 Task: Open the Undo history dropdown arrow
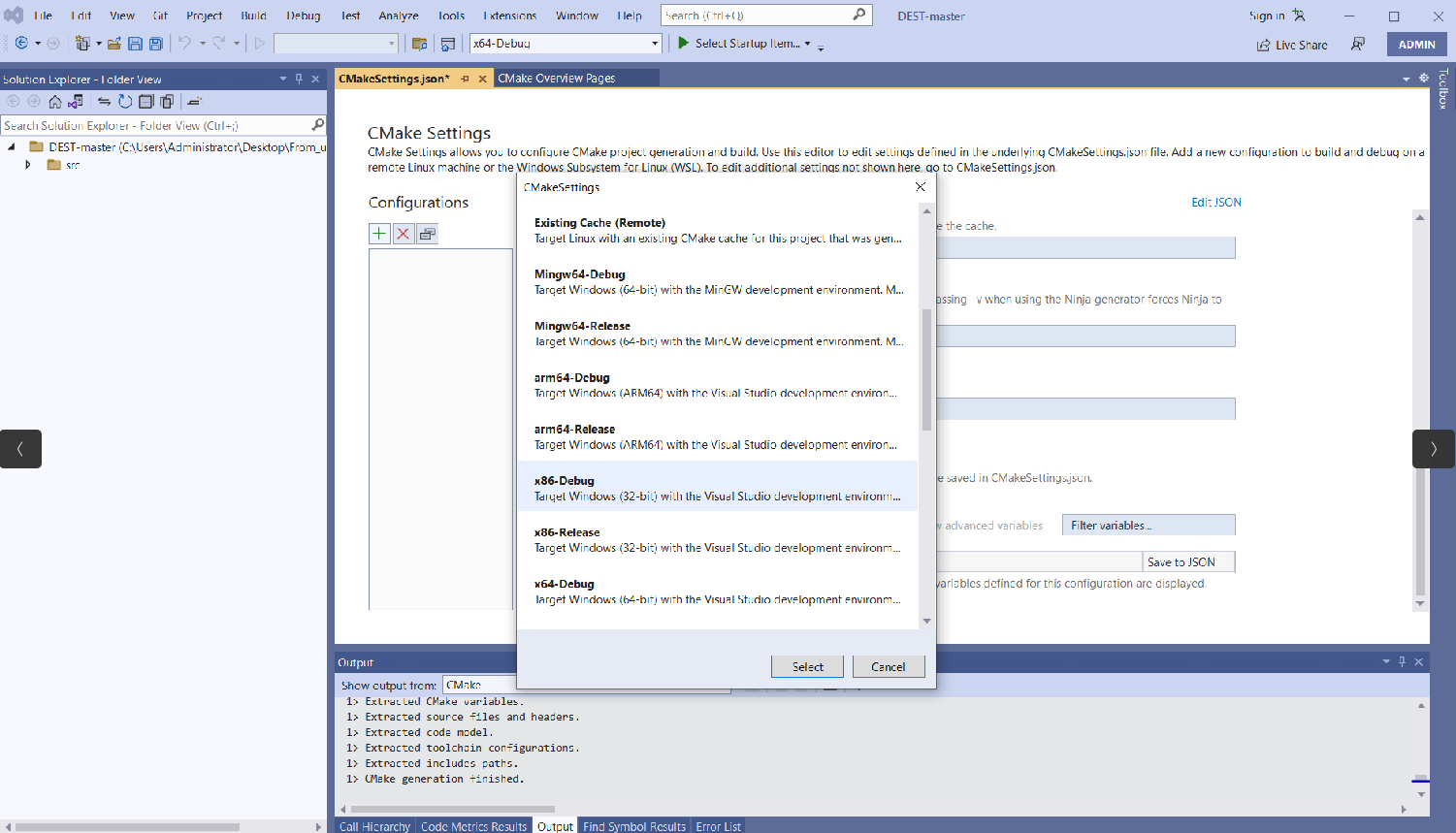pyautogui.click(x=202, y=44)
